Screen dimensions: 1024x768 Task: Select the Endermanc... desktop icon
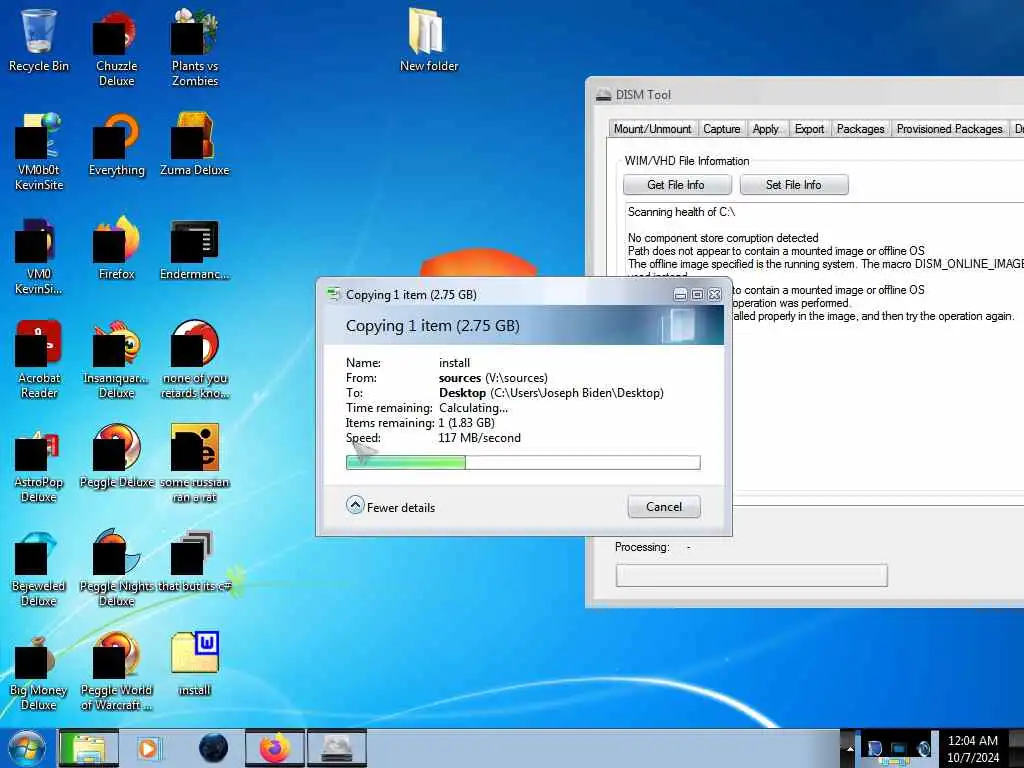pos(195,249)
